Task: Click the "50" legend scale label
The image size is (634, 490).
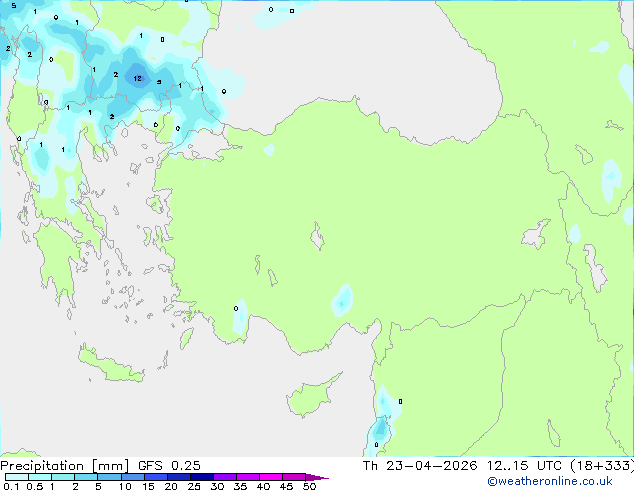Action: [x=310, y=486]
